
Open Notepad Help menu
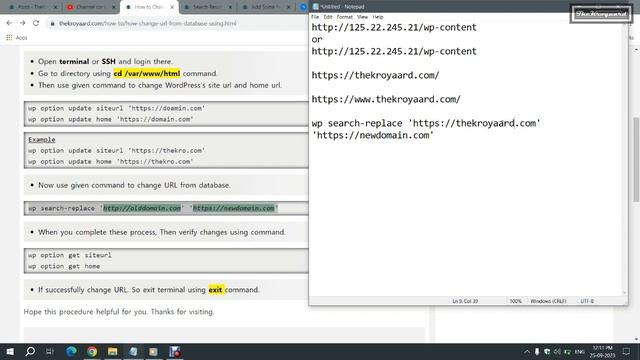pyautogui.click(x=378, y=17)
